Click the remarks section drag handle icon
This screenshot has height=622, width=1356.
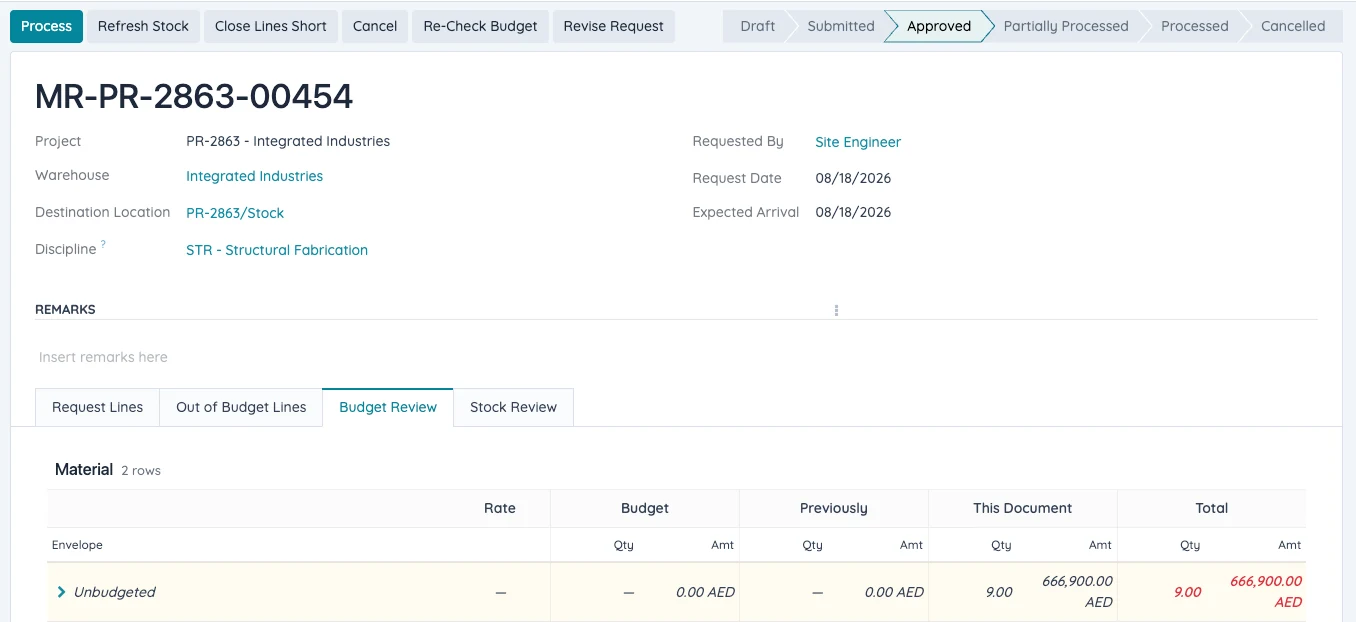[x=836, y=310]
